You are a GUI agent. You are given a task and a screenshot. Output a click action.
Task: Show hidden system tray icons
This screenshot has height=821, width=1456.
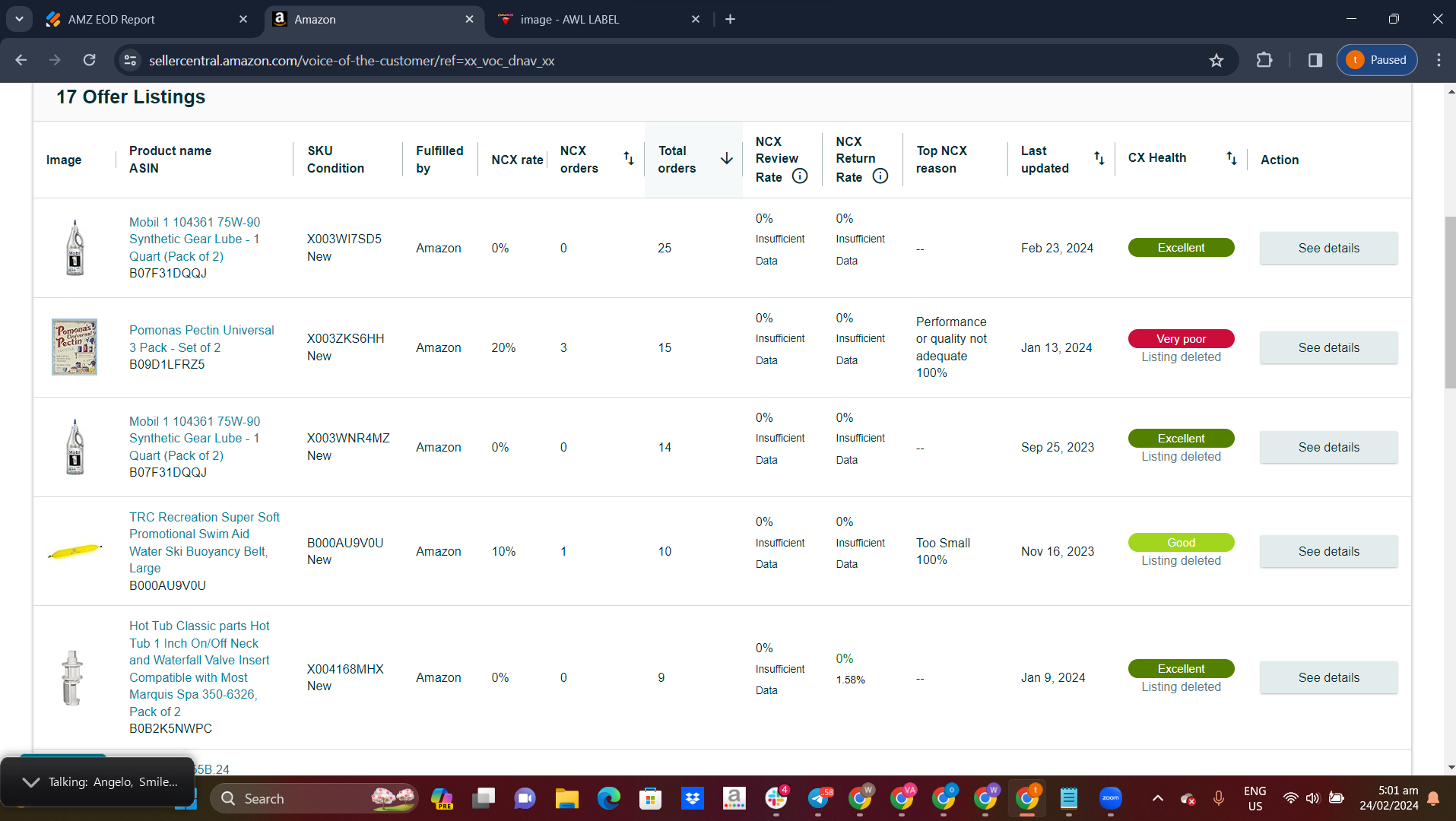pos(1157,799)
